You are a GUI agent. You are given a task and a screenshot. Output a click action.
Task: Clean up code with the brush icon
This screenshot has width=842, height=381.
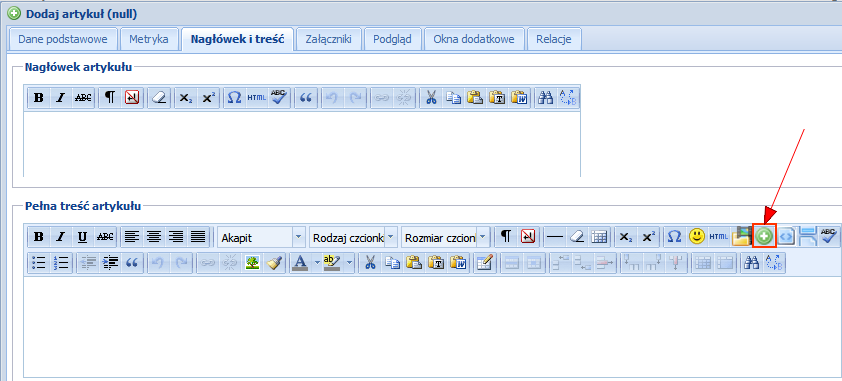(274, 262)
